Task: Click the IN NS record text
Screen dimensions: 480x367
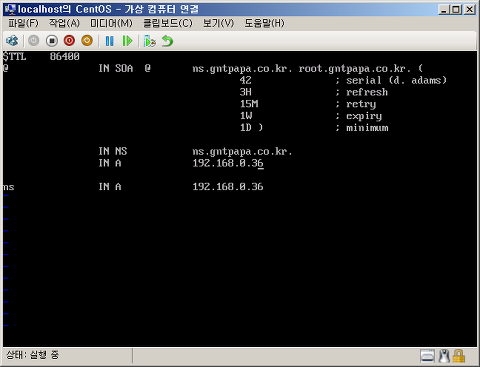Action: [x=113, y=151]
